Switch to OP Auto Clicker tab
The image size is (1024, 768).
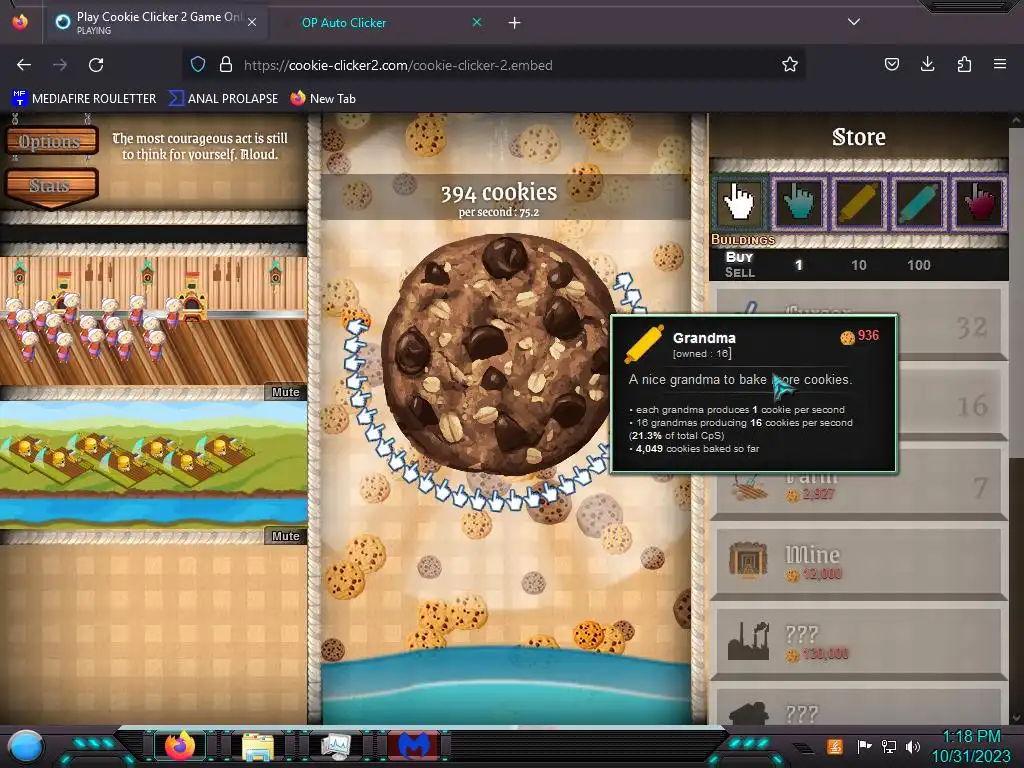pos(344,23)
